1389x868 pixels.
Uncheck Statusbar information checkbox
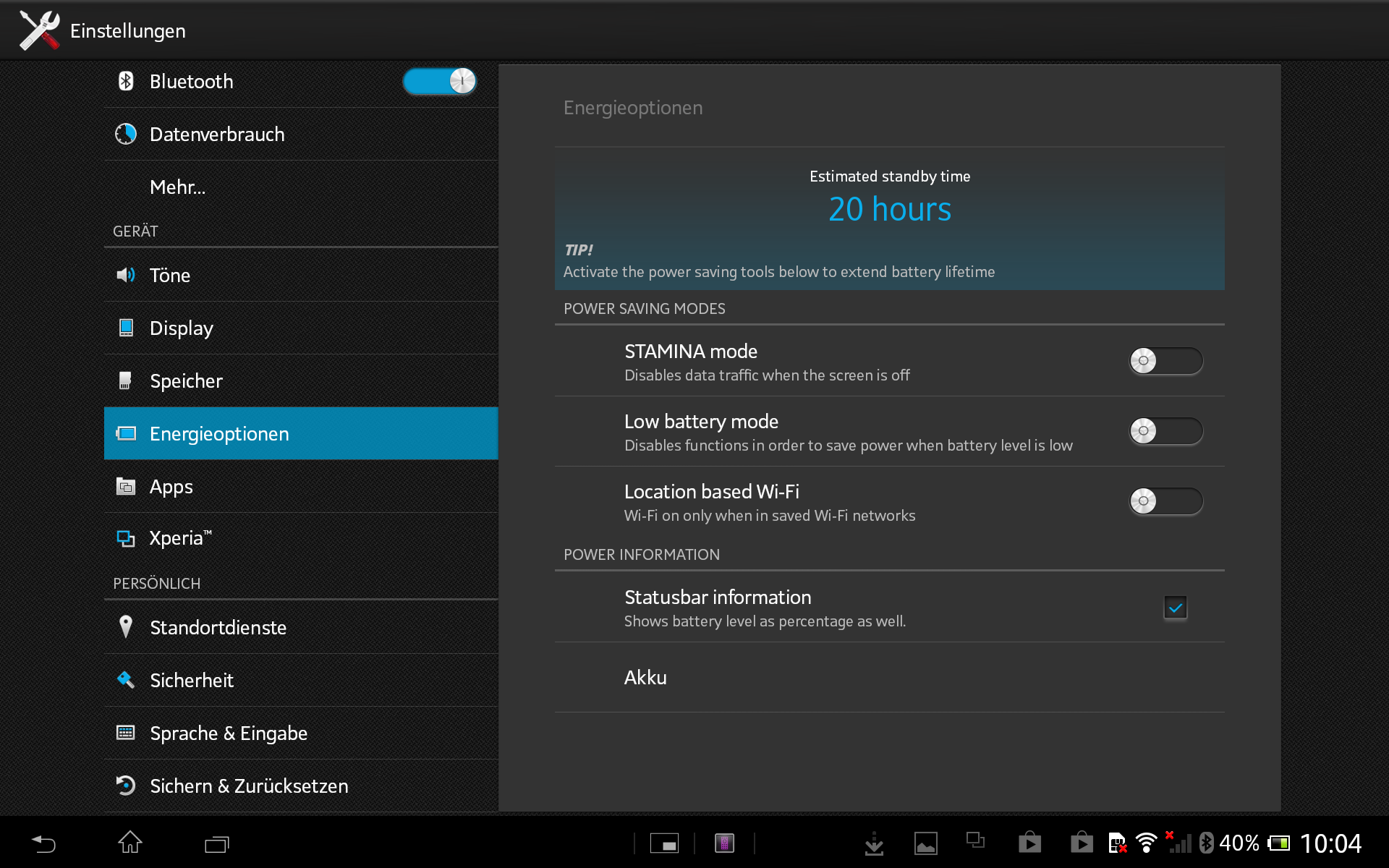pos(1175,608)
